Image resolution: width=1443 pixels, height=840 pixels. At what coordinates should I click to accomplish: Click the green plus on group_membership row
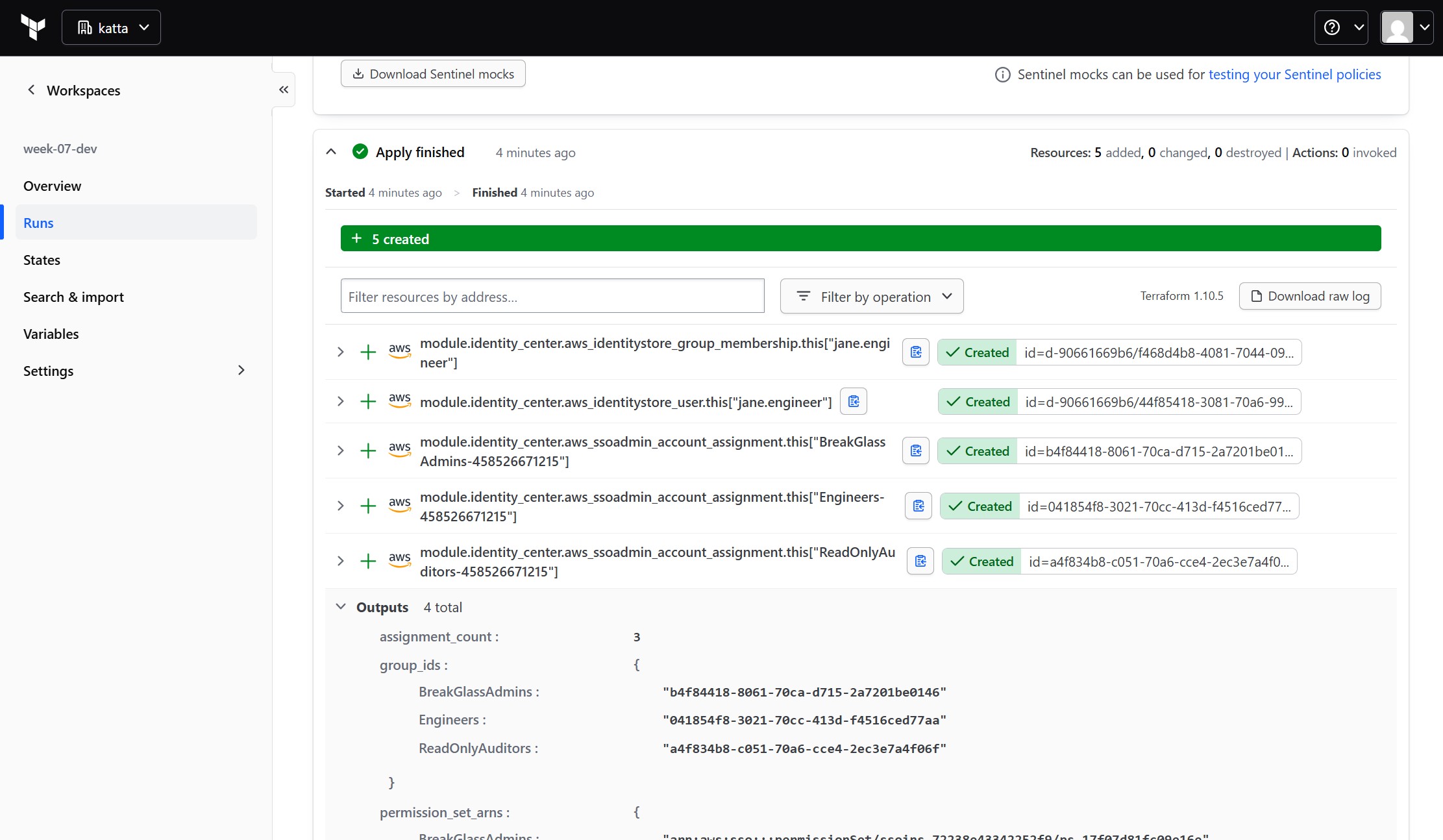[368, 352]
